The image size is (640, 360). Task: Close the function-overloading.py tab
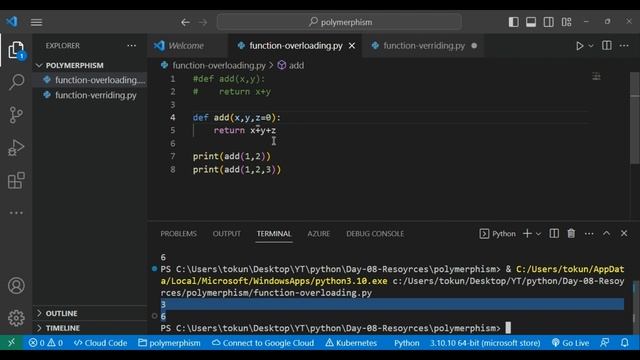point(352,46)
